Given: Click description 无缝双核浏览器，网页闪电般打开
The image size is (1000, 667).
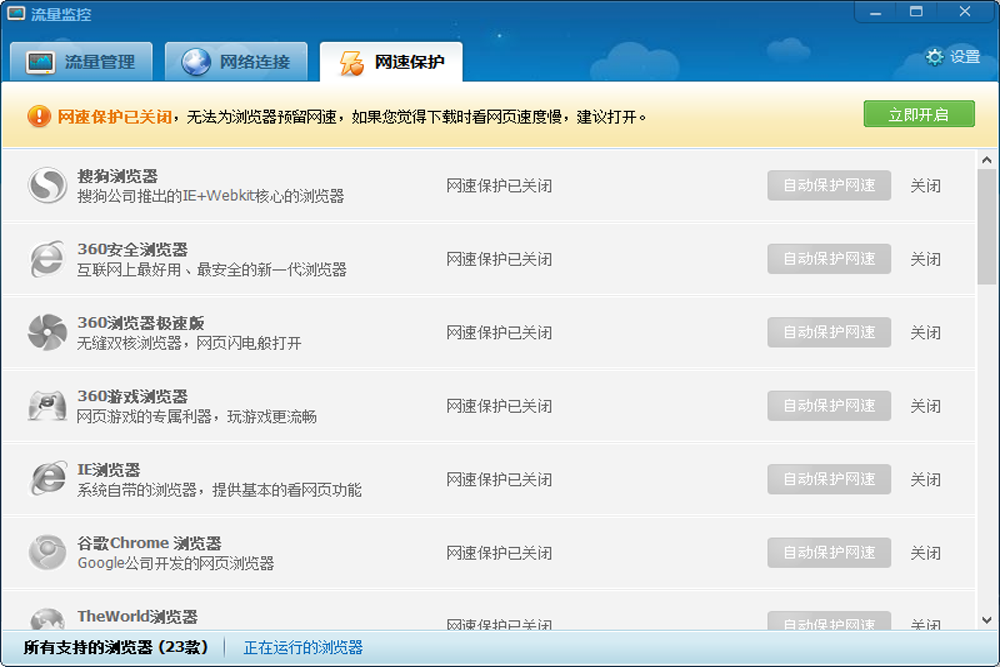Looking at the screenshot, I should point(189,343).
